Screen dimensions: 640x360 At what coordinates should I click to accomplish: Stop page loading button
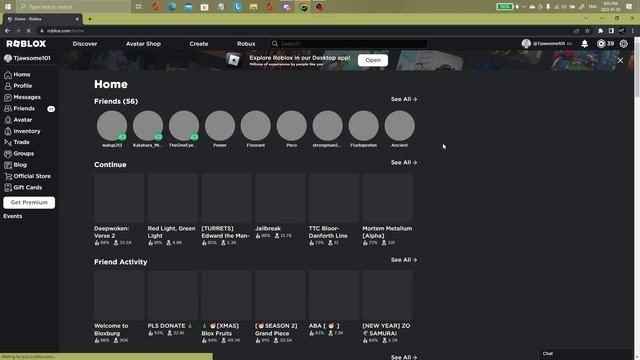29,31
